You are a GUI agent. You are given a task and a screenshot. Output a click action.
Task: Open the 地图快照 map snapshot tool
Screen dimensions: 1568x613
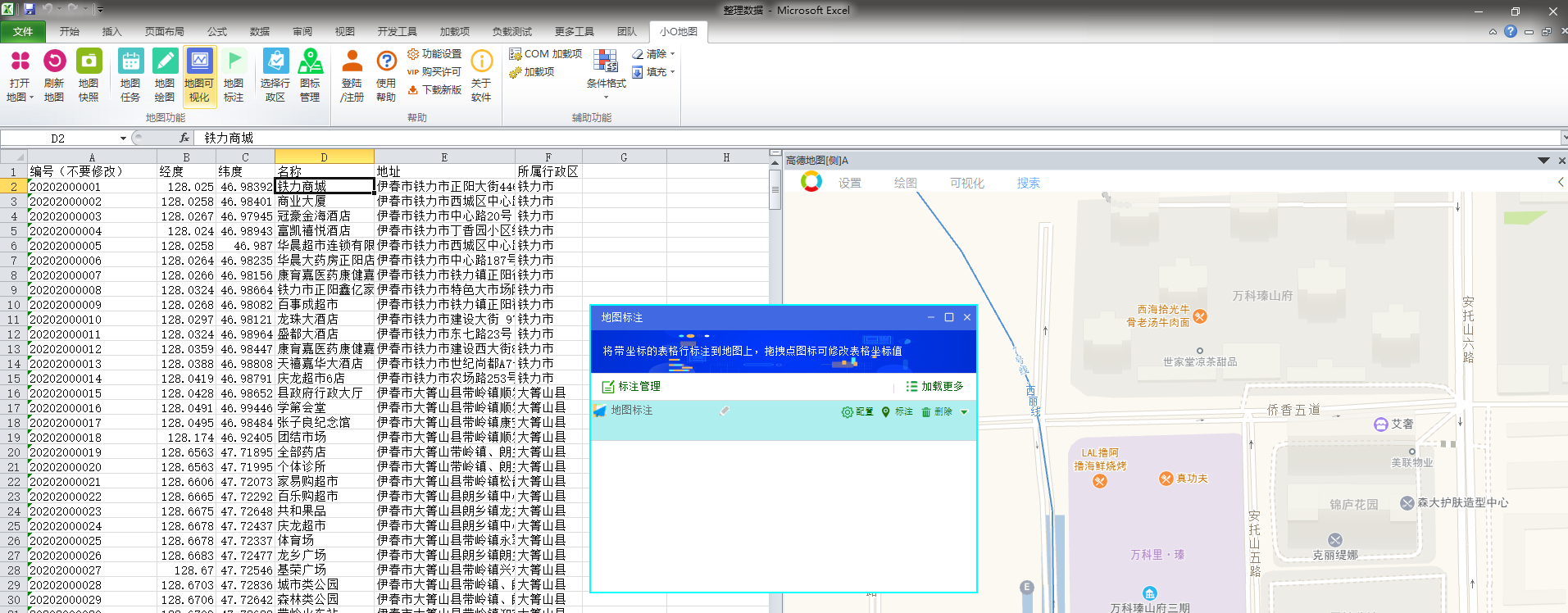click(x=89, y=75)
